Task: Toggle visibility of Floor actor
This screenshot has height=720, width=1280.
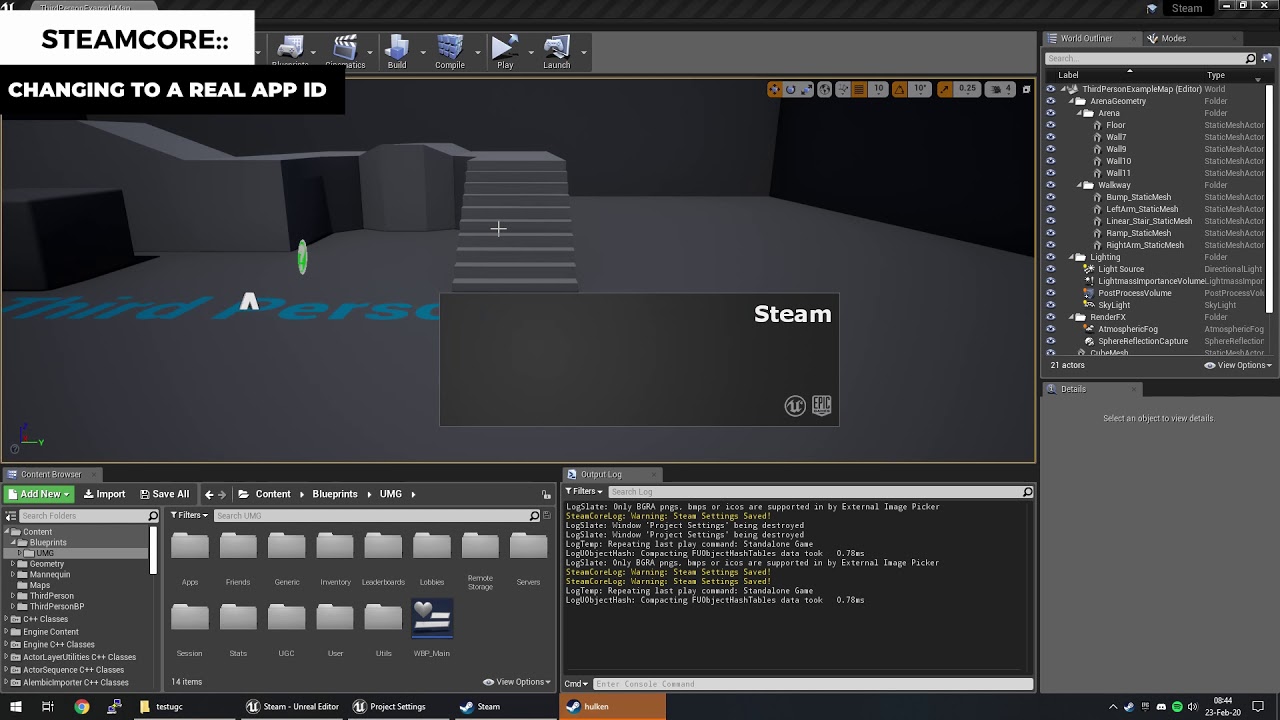Action: point(1050,125)
